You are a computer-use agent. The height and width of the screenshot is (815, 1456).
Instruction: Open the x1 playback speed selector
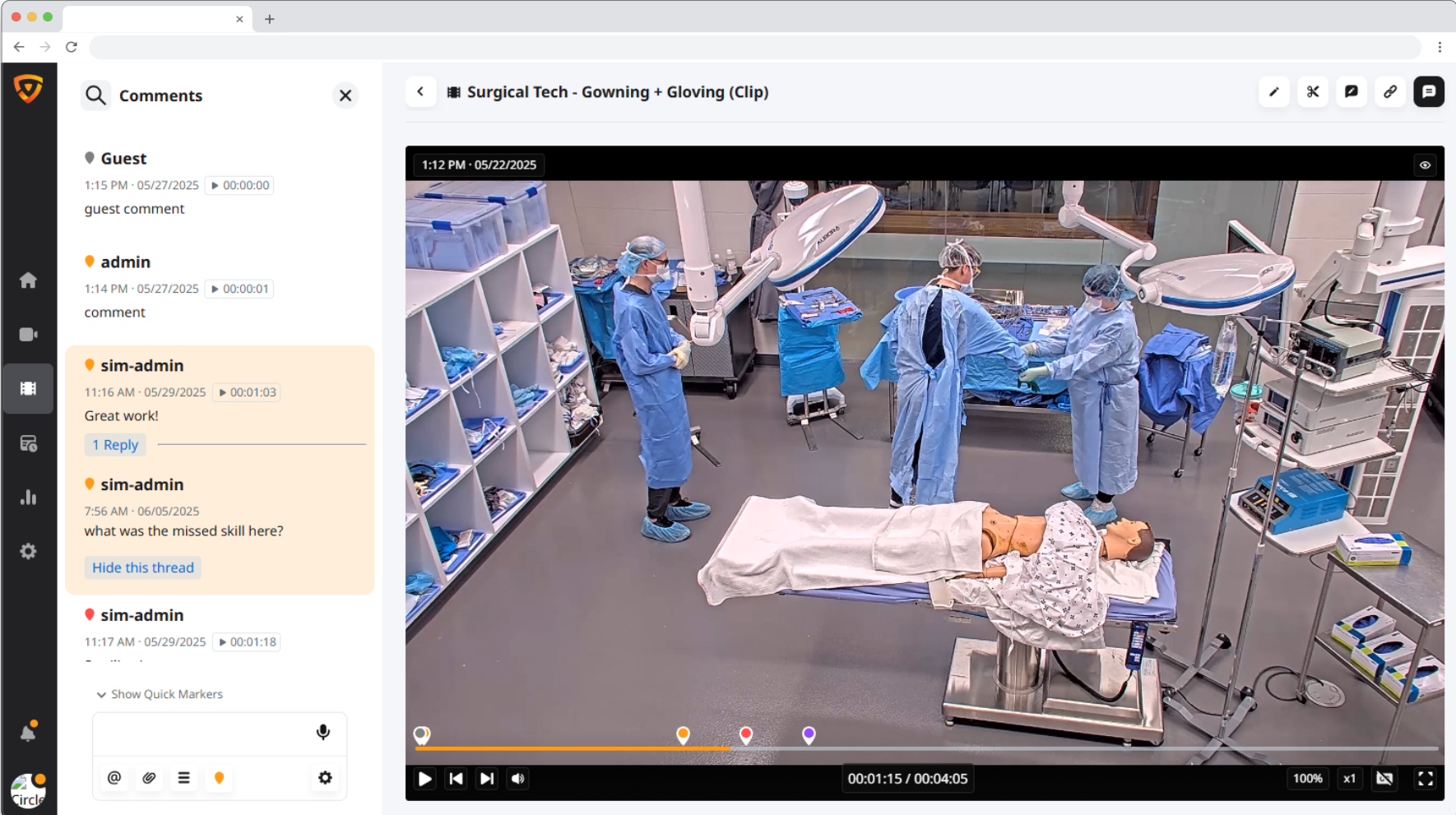[x=1349, y=778]
